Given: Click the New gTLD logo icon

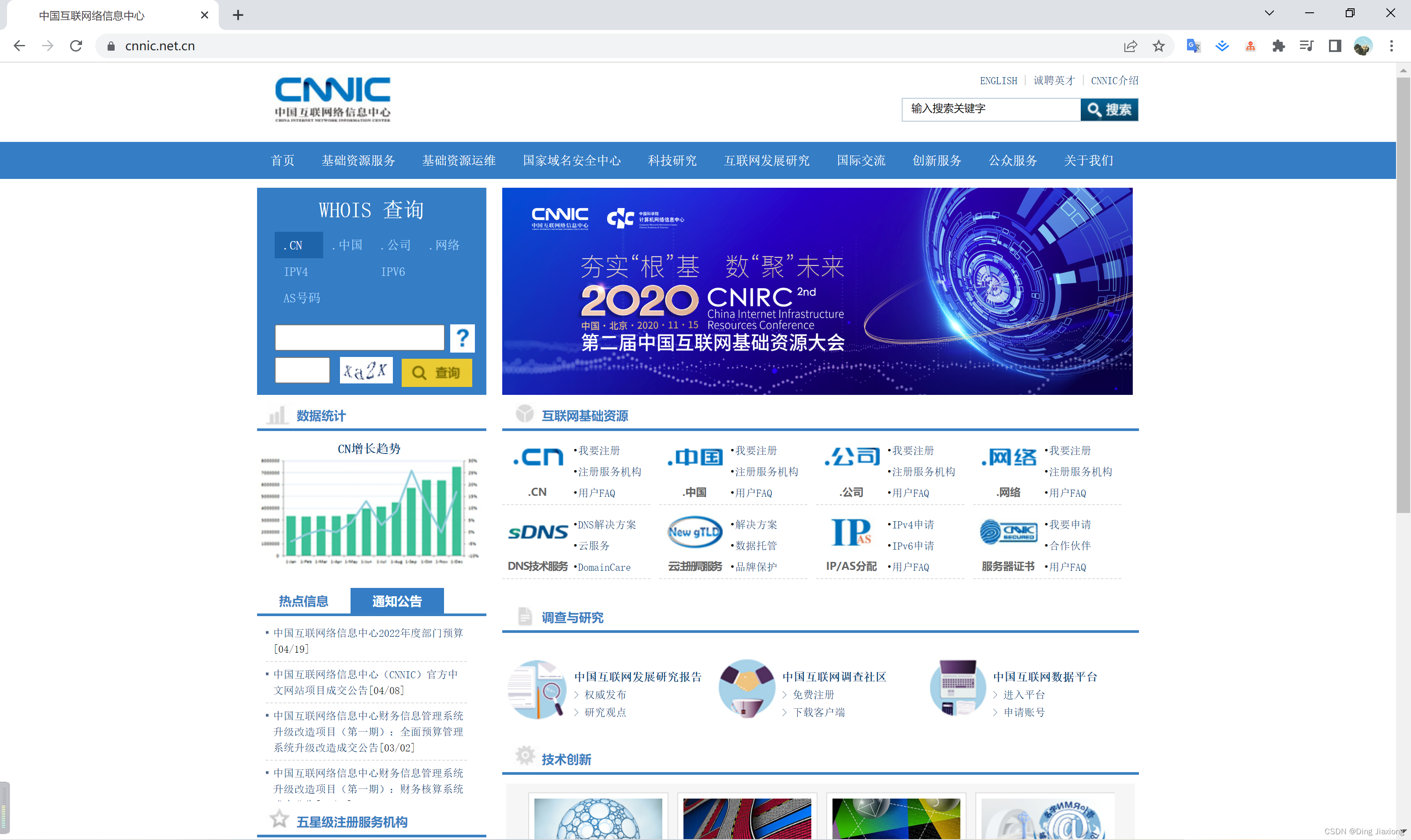Looking at the screenshot, I should coord(695,532).
